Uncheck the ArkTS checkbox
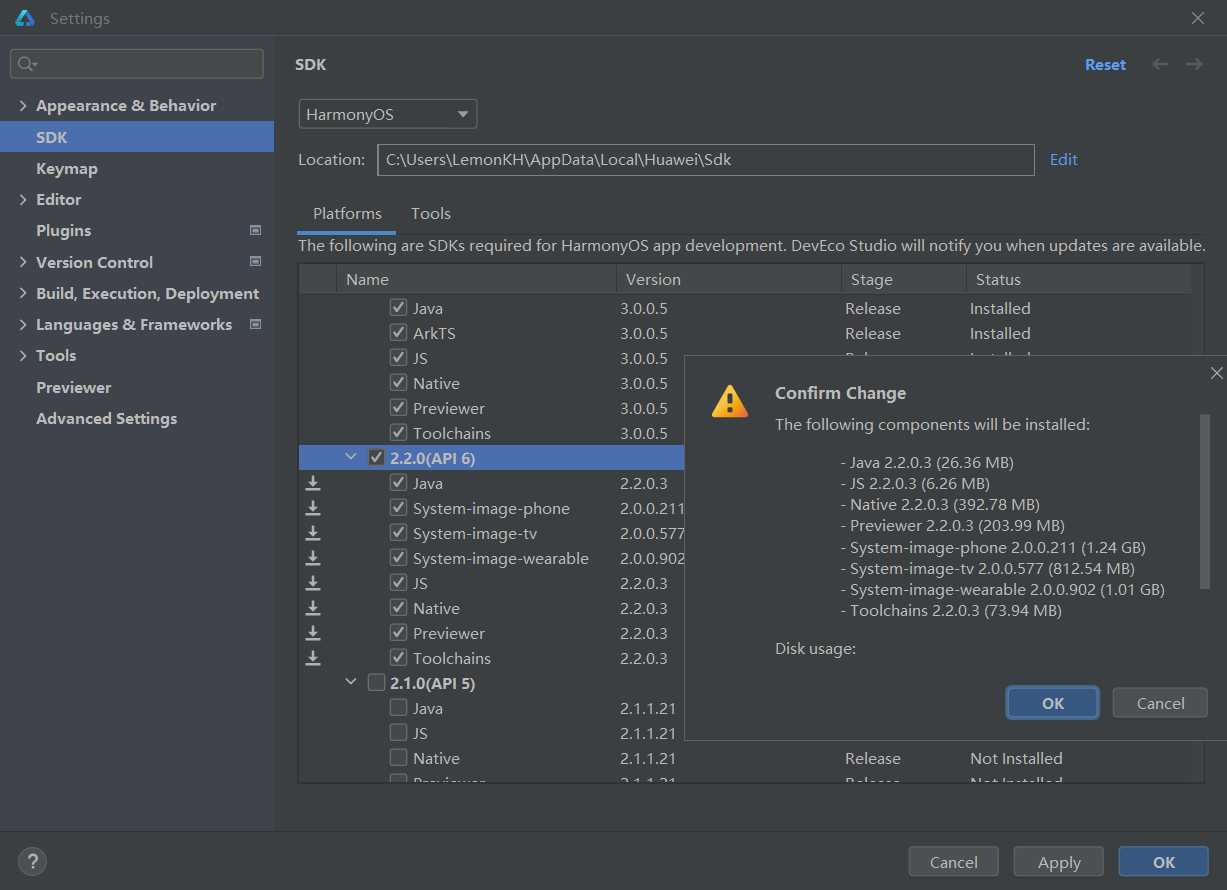Image resolution: width=1227 pixels, height=890 pixels. click(x=398, y=333)
